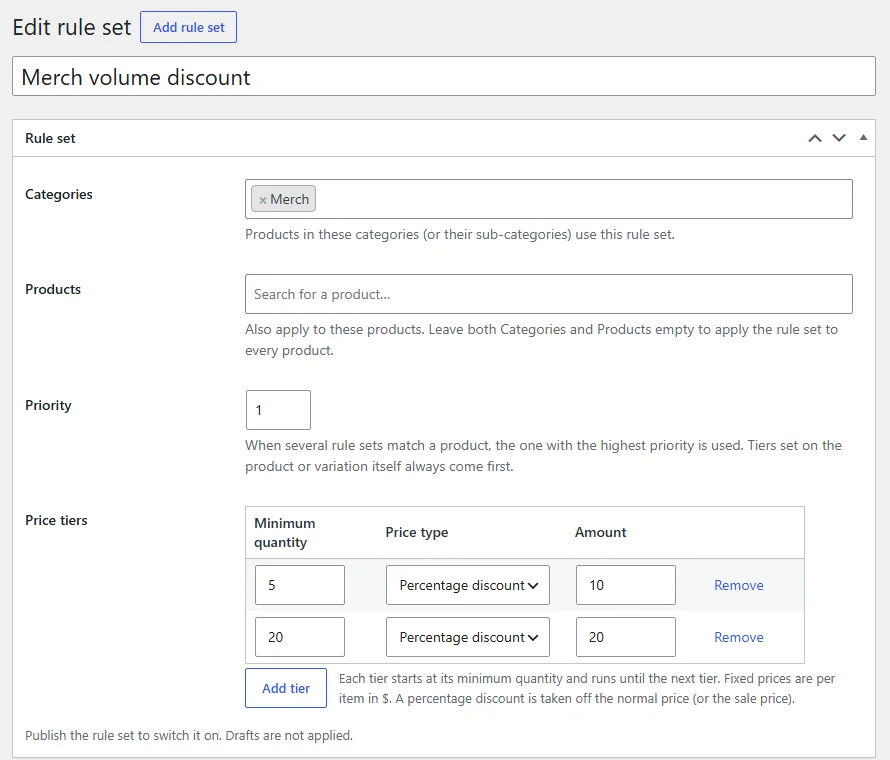The width and height of the screenshot is (890, 760).
Task: Move the Rule set panel up
Action: [x=815, y=138]
